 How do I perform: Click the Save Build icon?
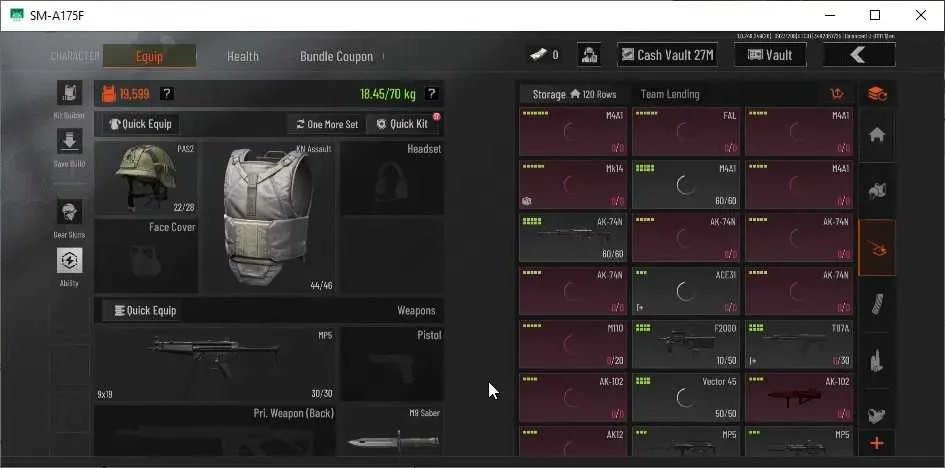click(x=69, y=141)
